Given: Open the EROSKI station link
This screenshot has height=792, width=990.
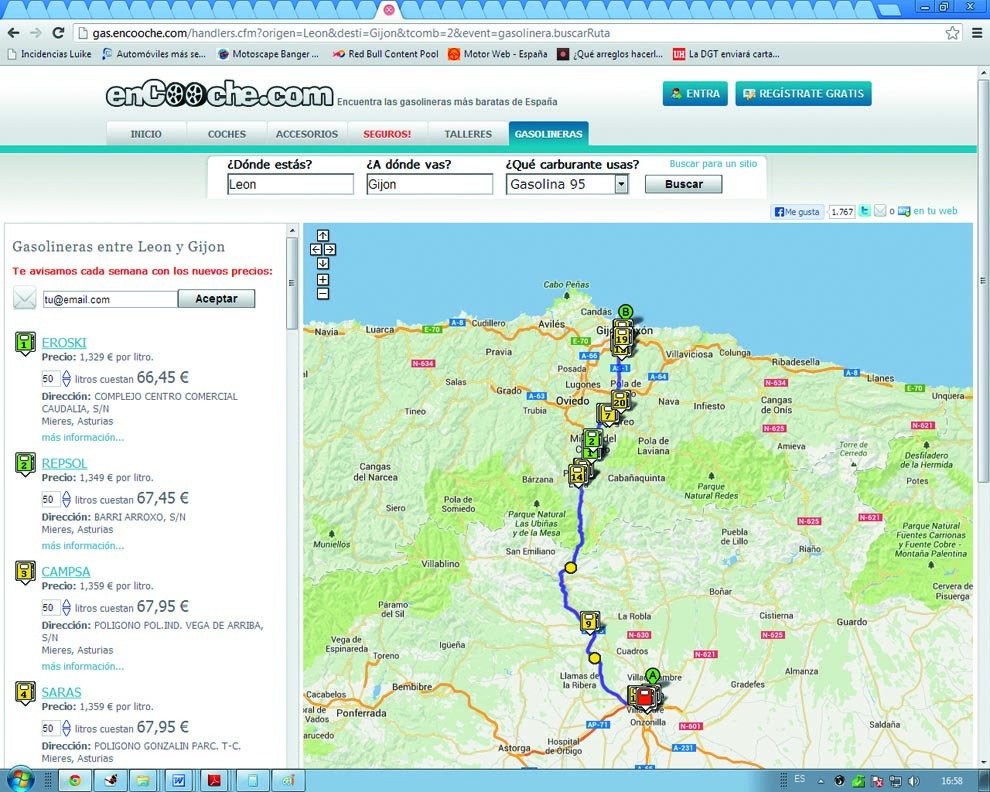Looking at the screenshot, I should pyautogui.click(x=64, y=342).
